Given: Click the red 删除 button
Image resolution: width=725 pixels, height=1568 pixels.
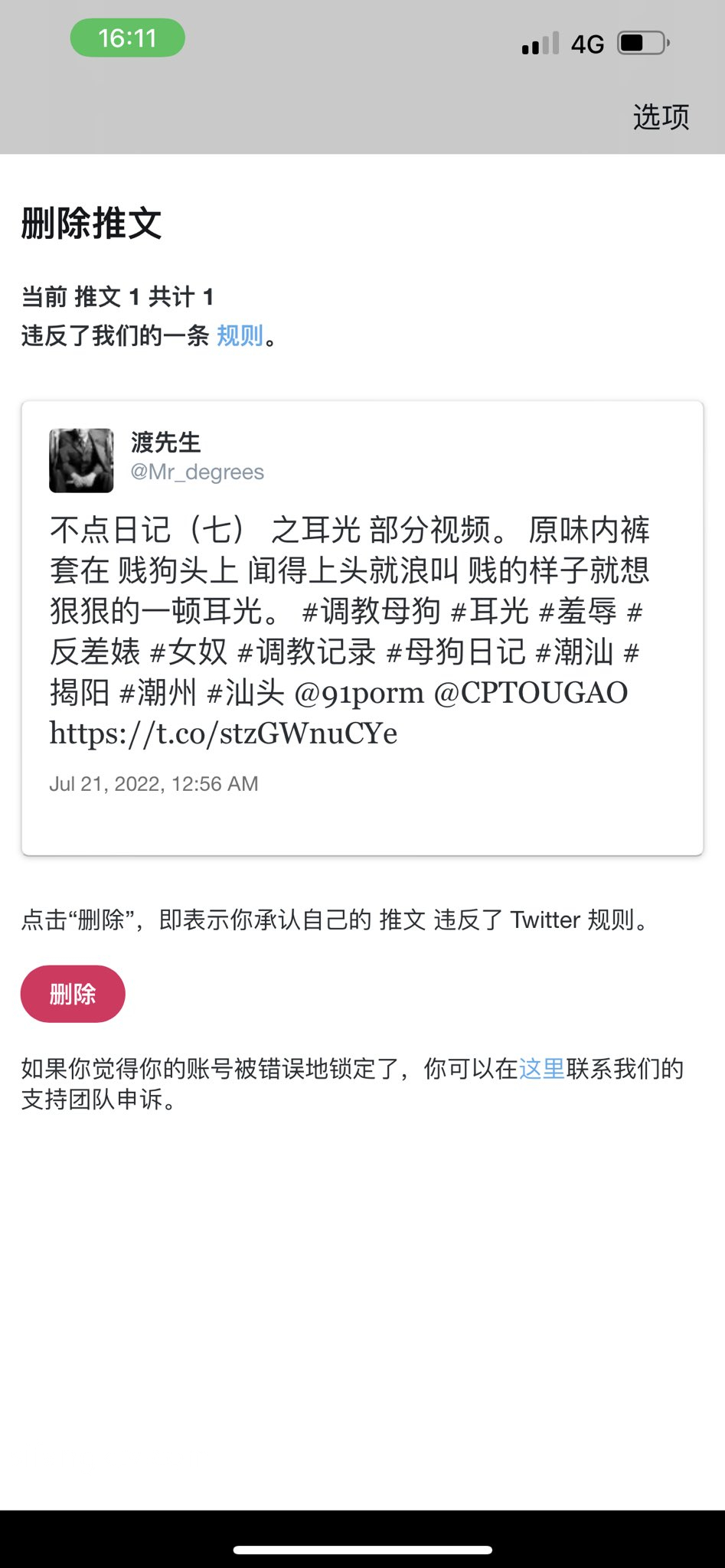Looking at the screenshot, I should (73, 994).
